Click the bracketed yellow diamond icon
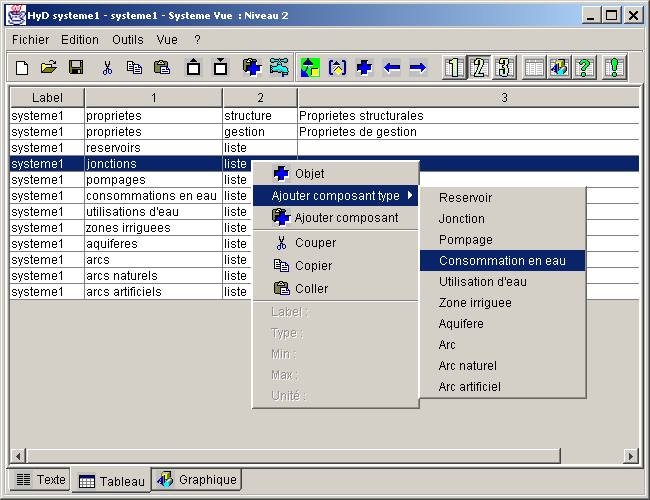650x500 pixels. coord(337,68)
